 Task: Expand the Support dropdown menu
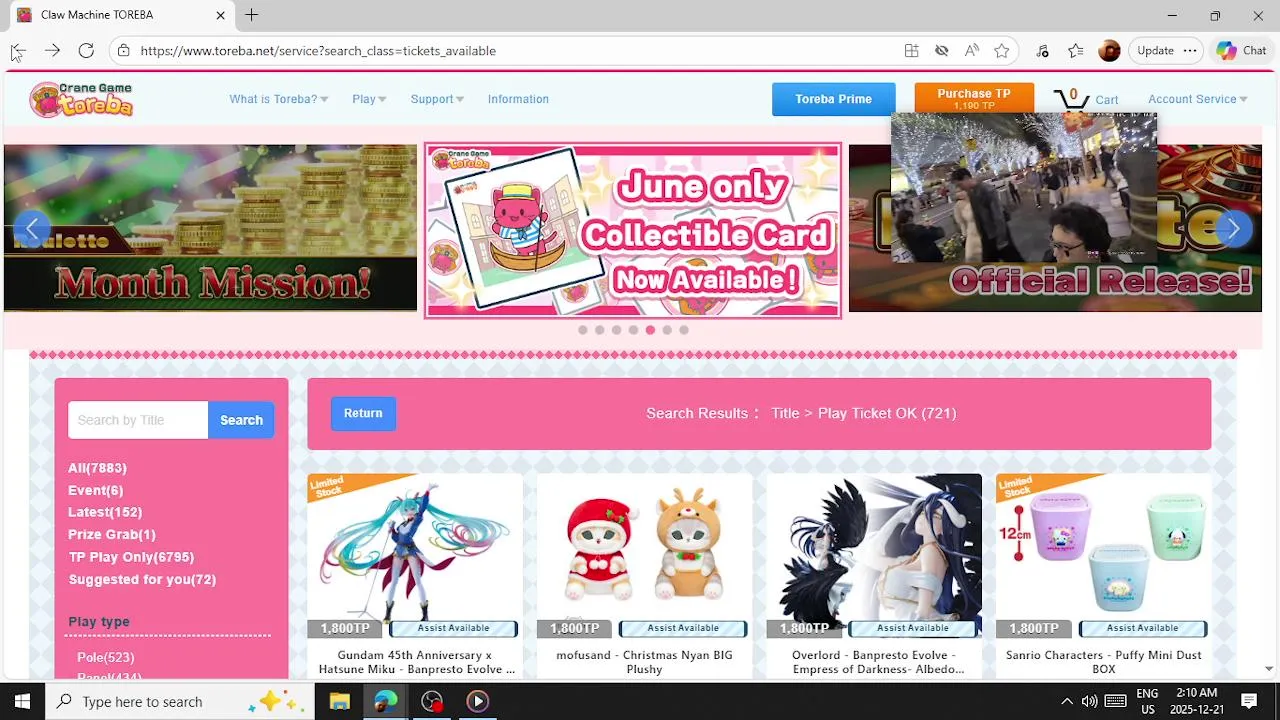point(437,99)
